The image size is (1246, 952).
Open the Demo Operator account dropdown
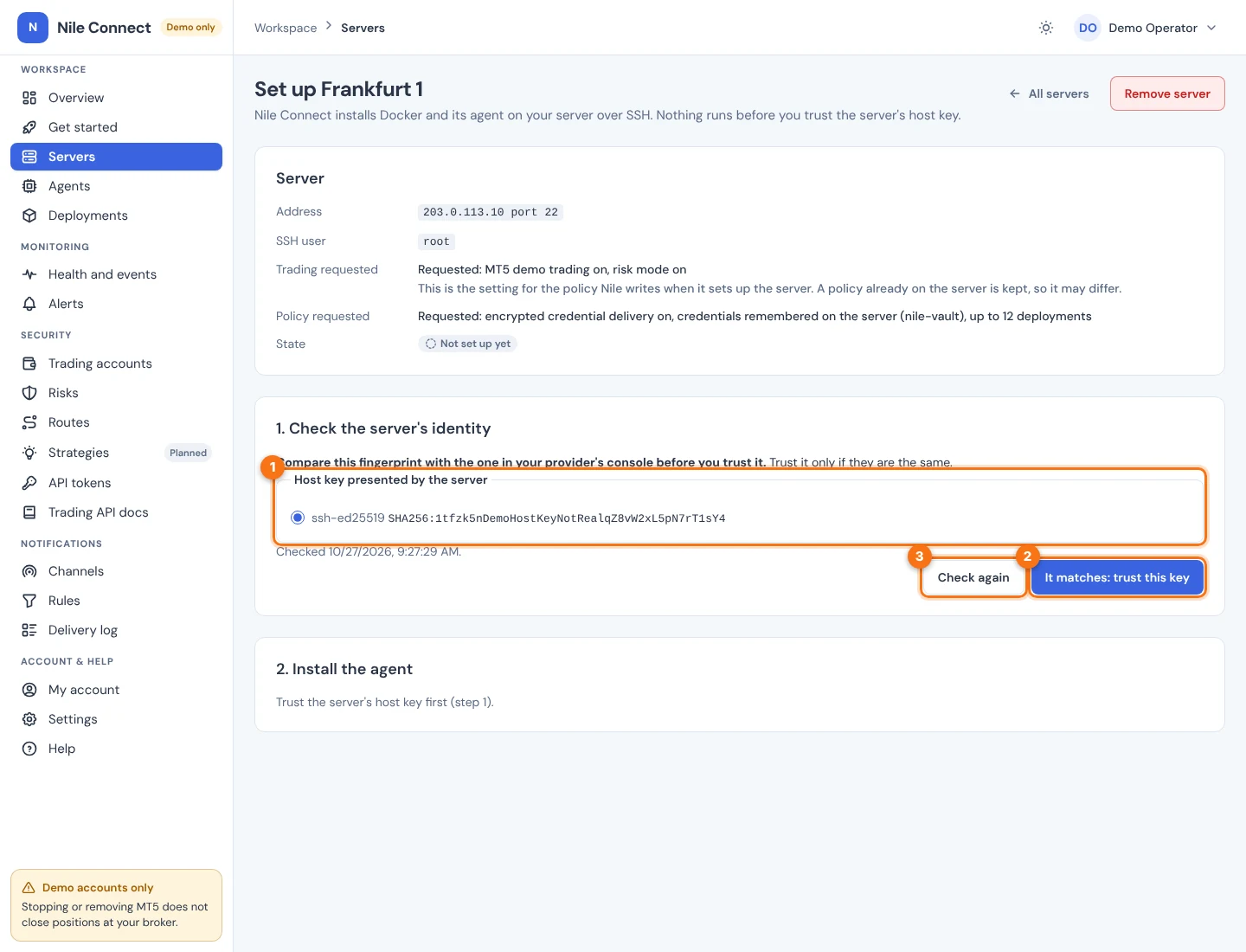click(1146, 28)
